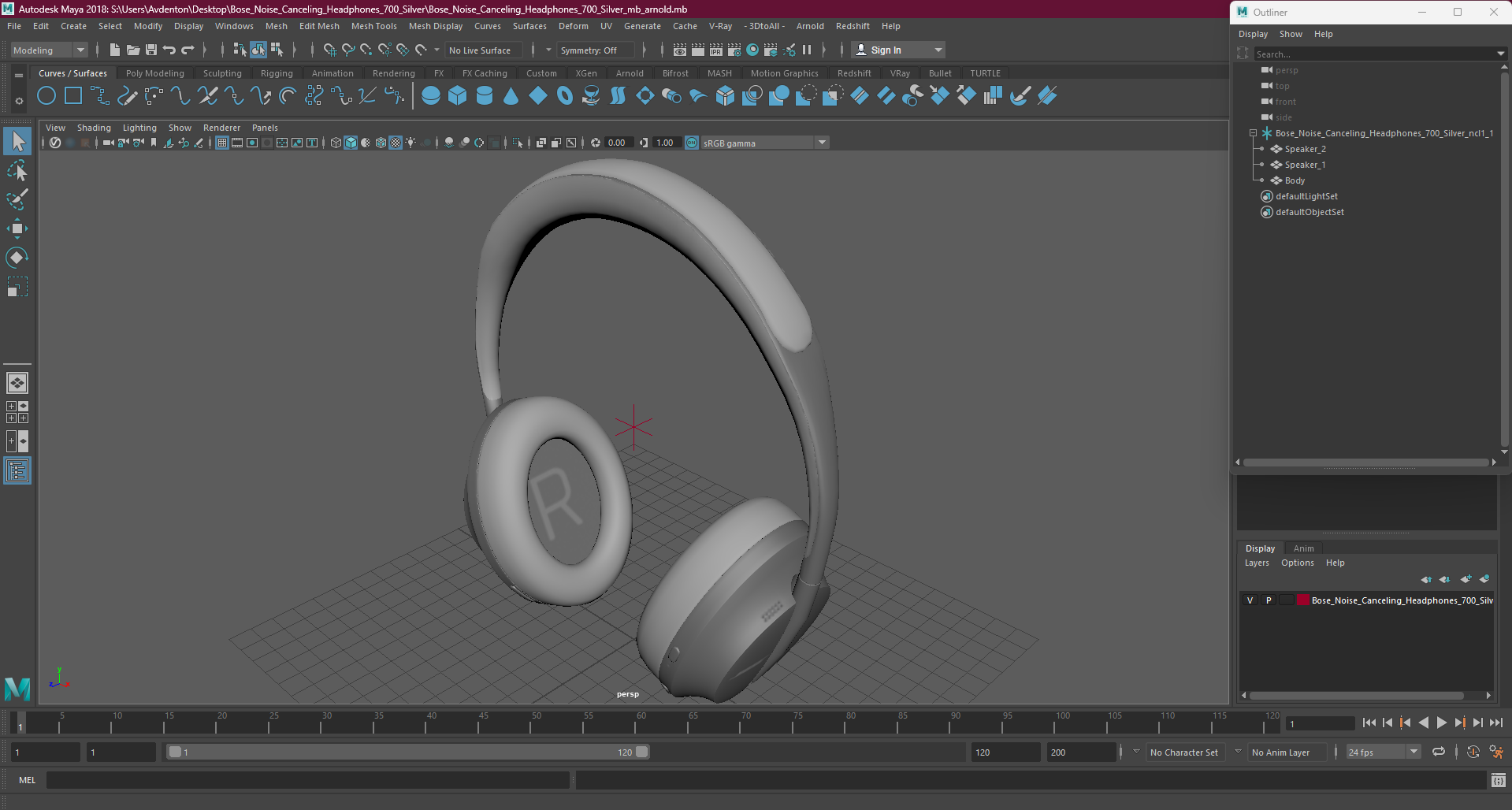The width and height of the screenshot is (1512, 810).
Task: Click the Outliner search field
Action: (x=1374, y=54)
